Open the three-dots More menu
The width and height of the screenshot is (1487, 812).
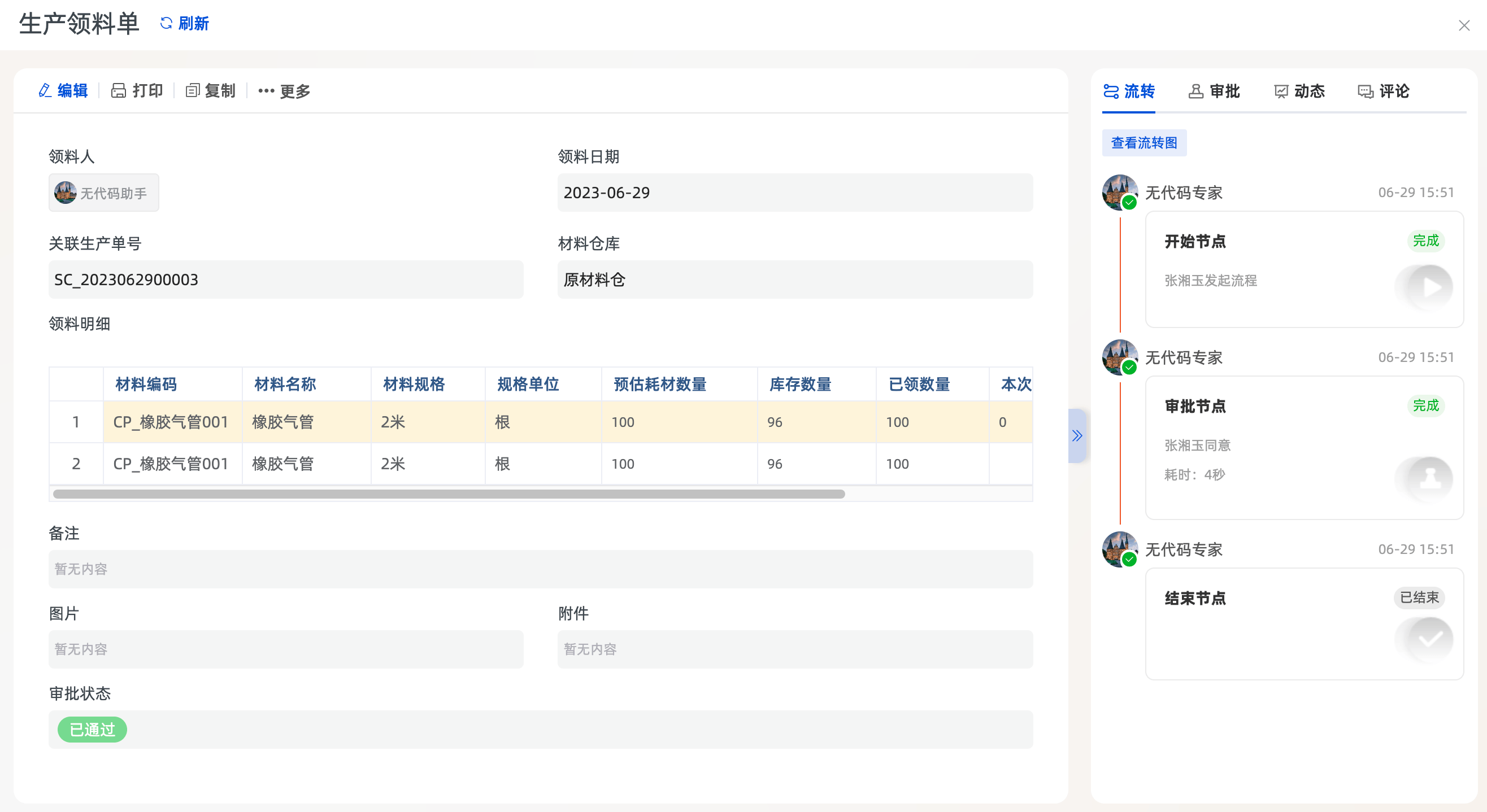[266, 90]
